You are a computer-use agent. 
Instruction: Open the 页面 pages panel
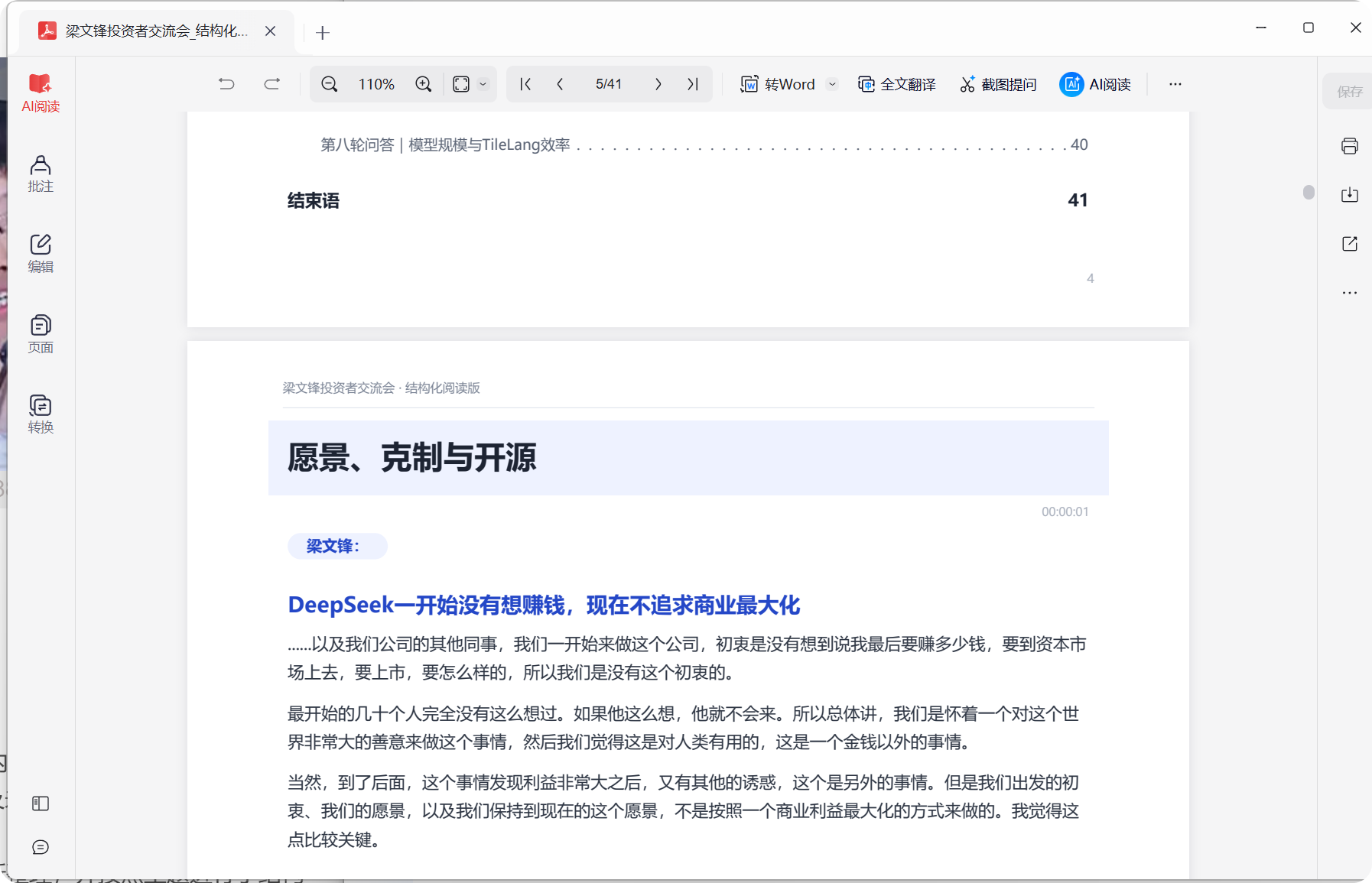pos(41,335)
